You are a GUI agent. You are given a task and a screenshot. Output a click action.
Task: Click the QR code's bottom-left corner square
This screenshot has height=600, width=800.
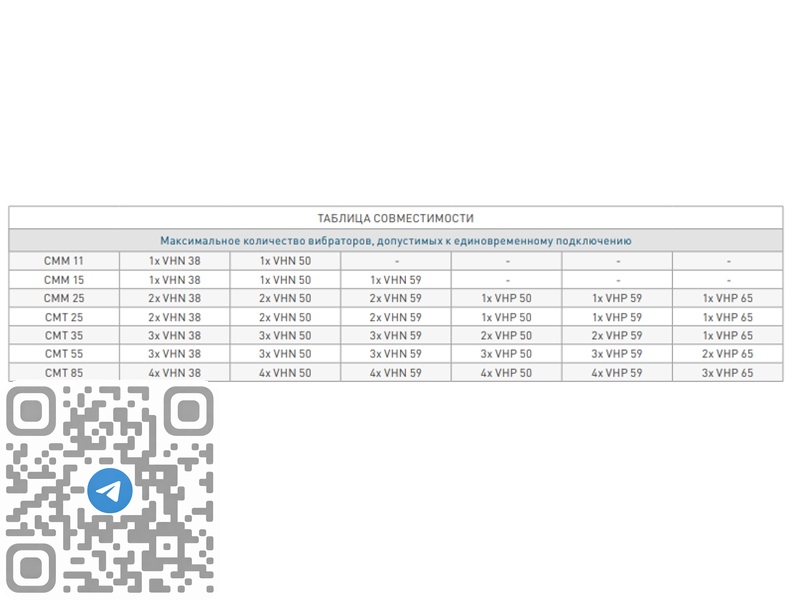pos(31,568)
